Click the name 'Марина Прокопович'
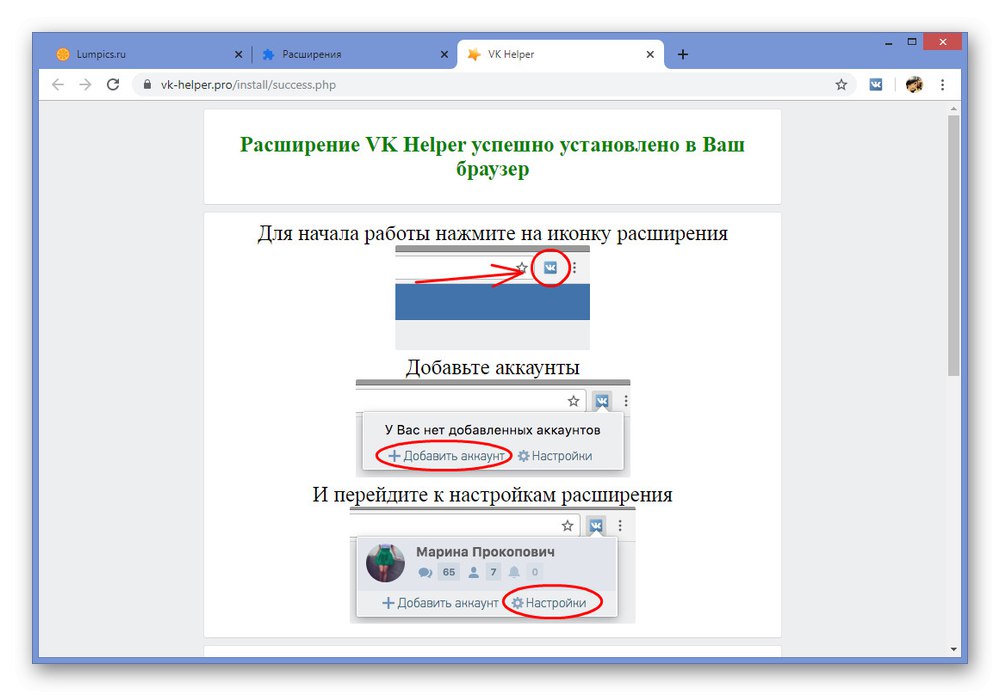The image size is (1000, 696). 485,552
